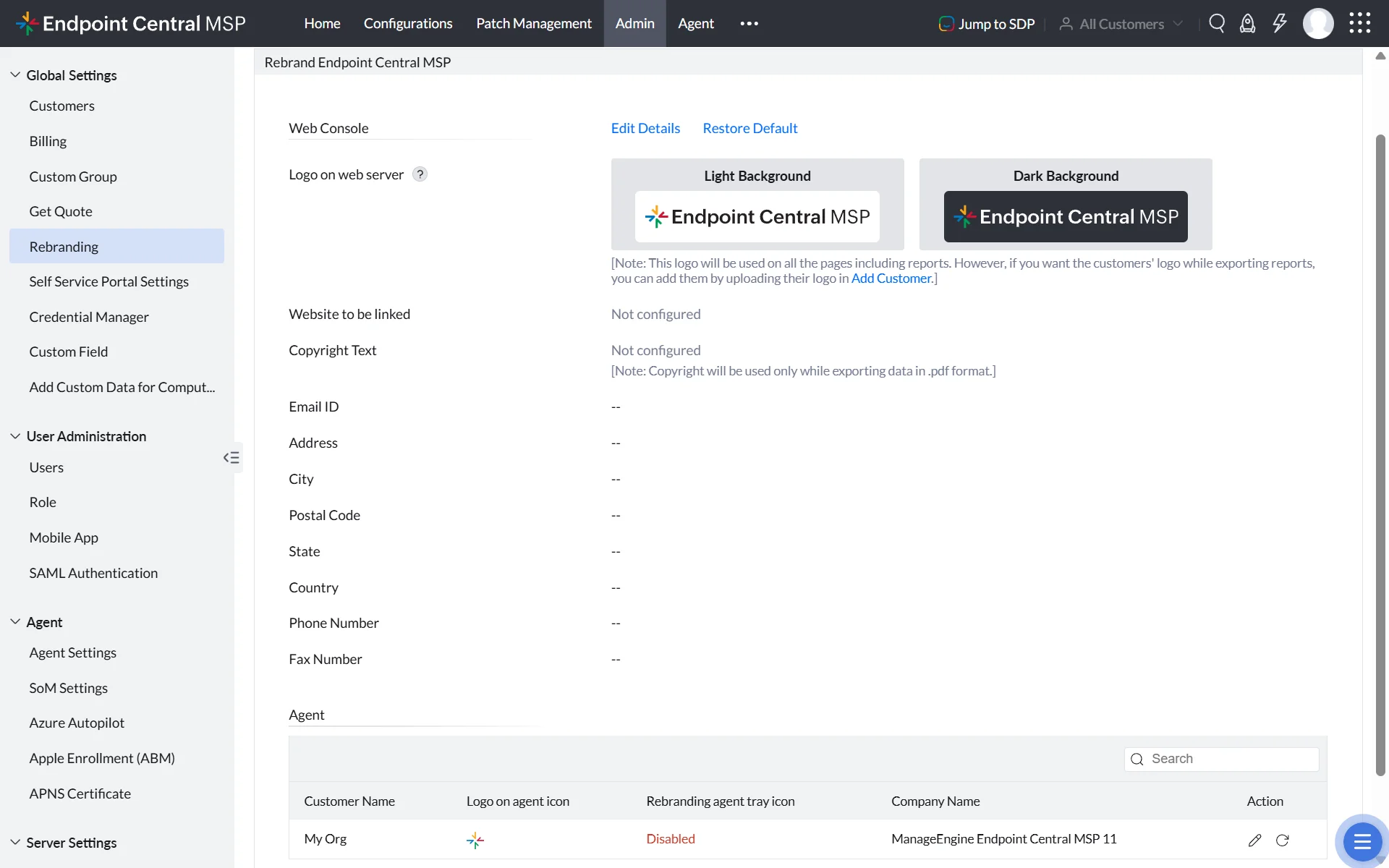Open the Patch Management tab
1389x868 pixels.
534,23
